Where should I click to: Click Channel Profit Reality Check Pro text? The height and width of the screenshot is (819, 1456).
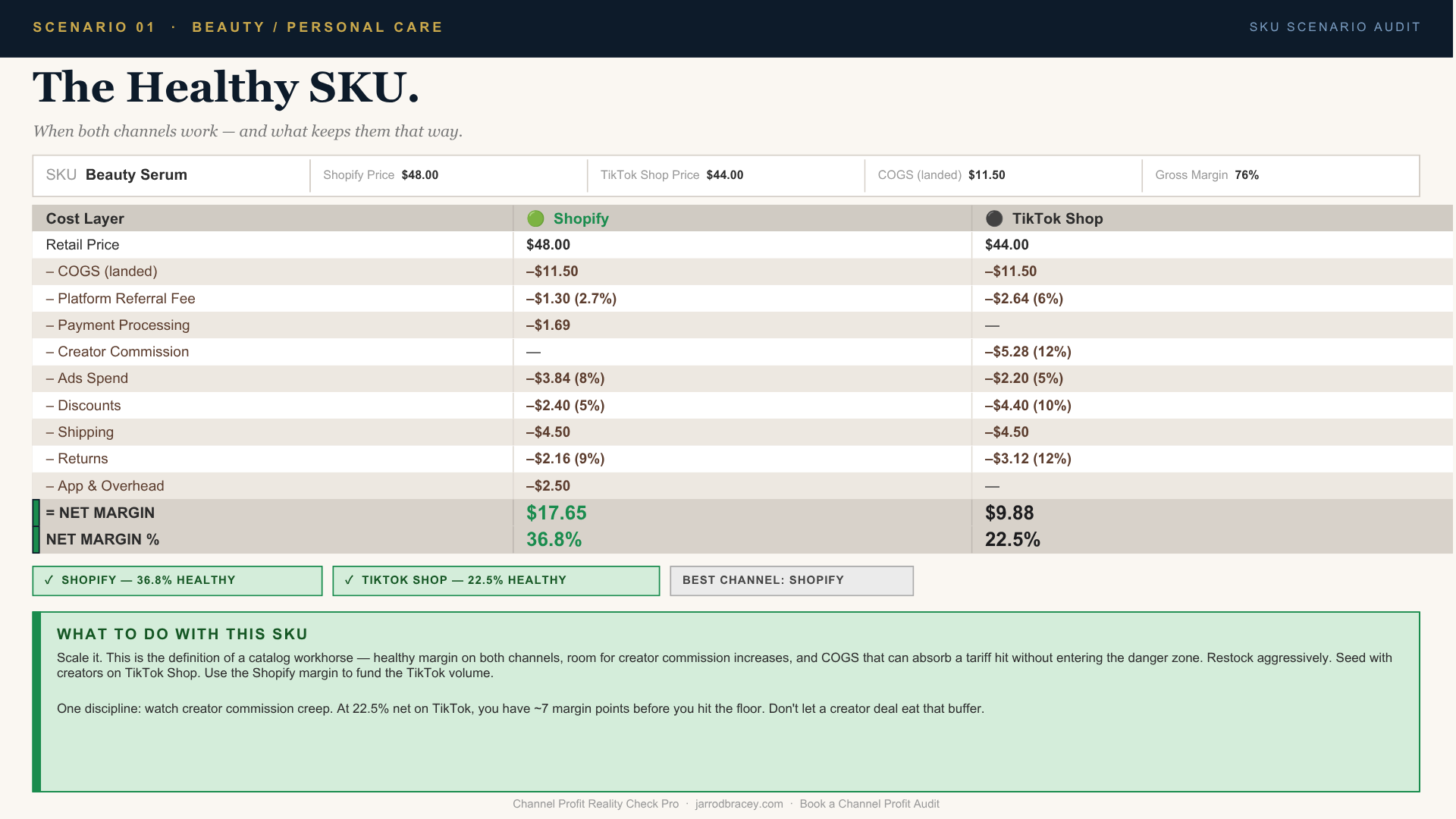point(595,804)
